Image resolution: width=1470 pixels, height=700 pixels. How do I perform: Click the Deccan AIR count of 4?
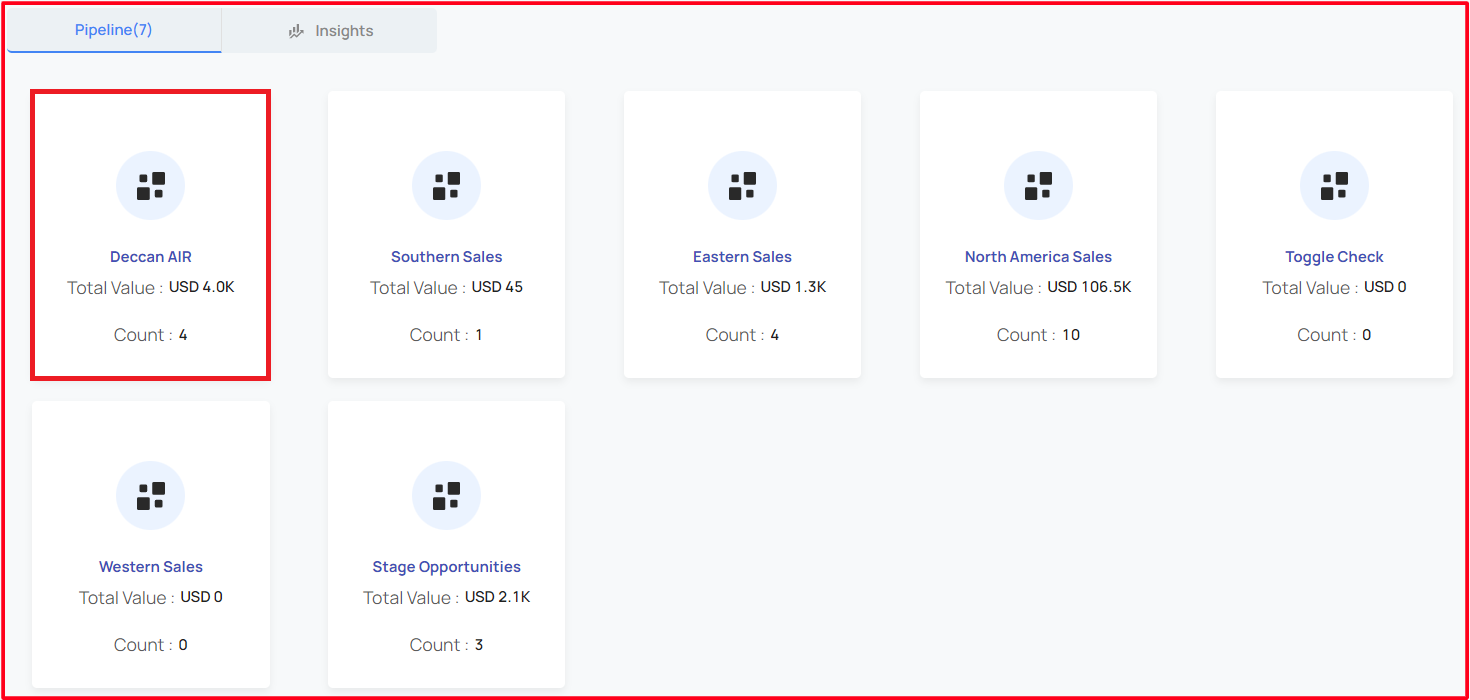click(183, 335)
